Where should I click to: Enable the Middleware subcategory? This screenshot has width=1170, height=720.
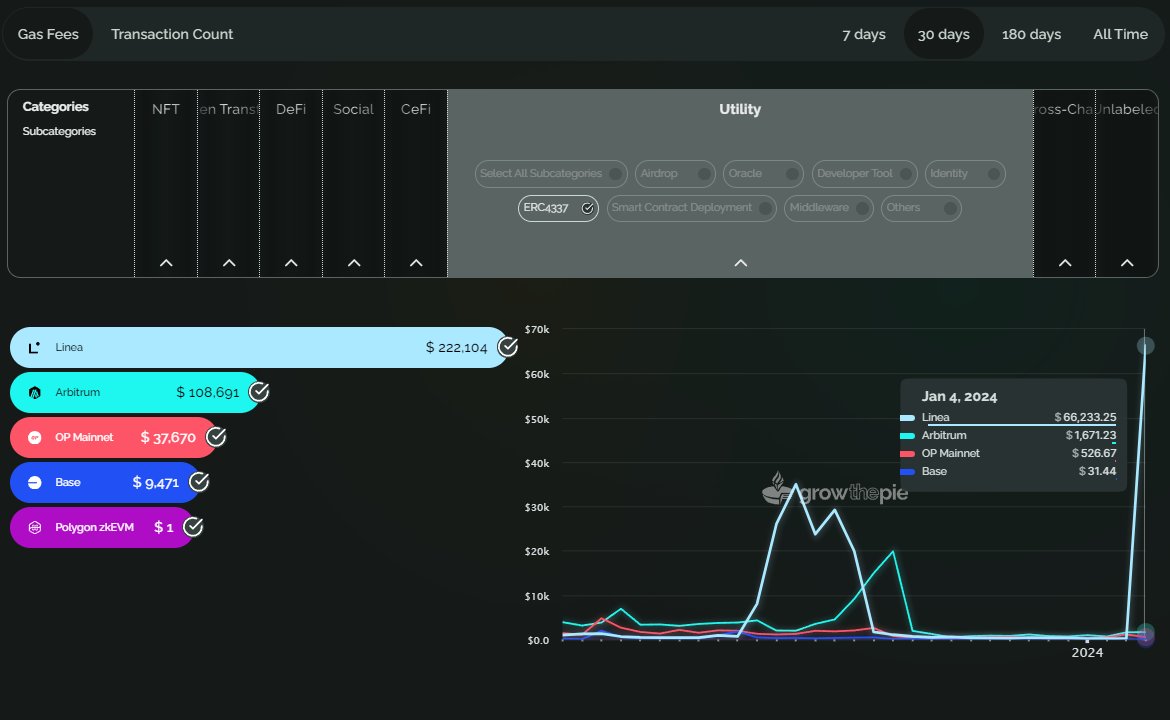click(828, 208)
